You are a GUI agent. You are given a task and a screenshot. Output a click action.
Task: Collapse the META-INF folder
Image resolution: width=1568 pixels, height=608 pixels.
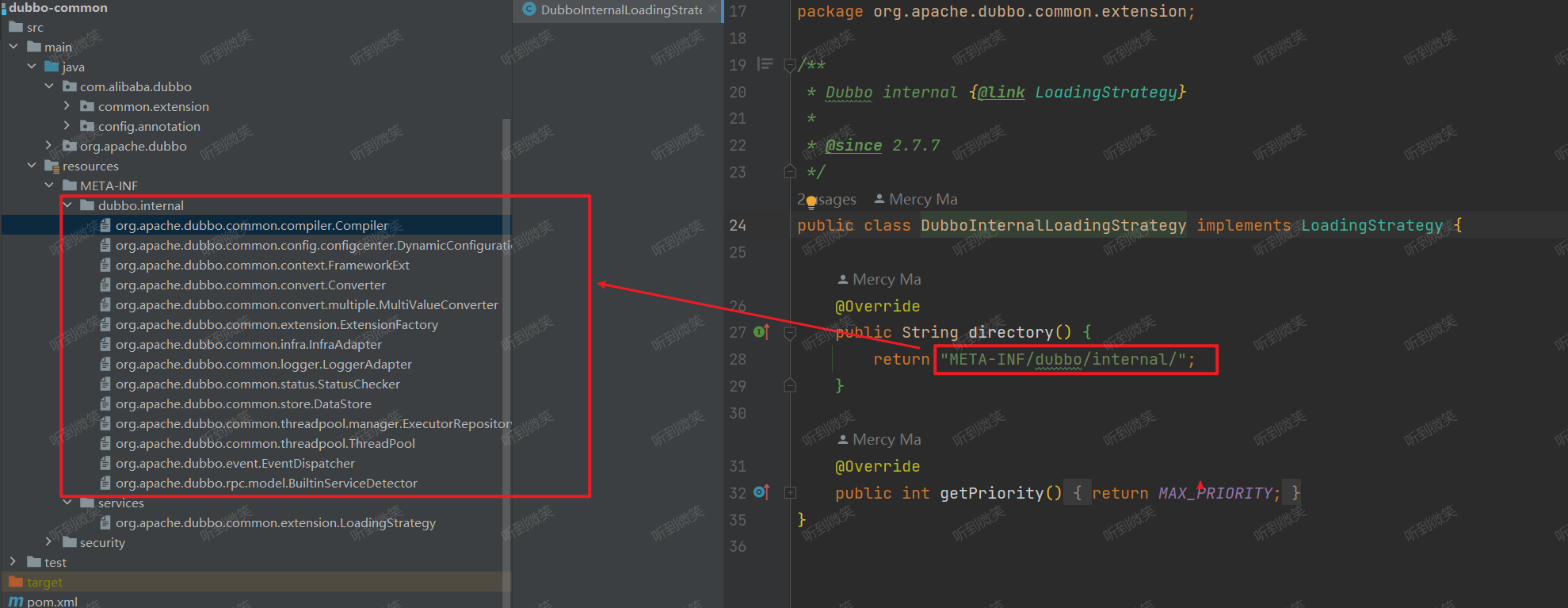pos(49,185)
